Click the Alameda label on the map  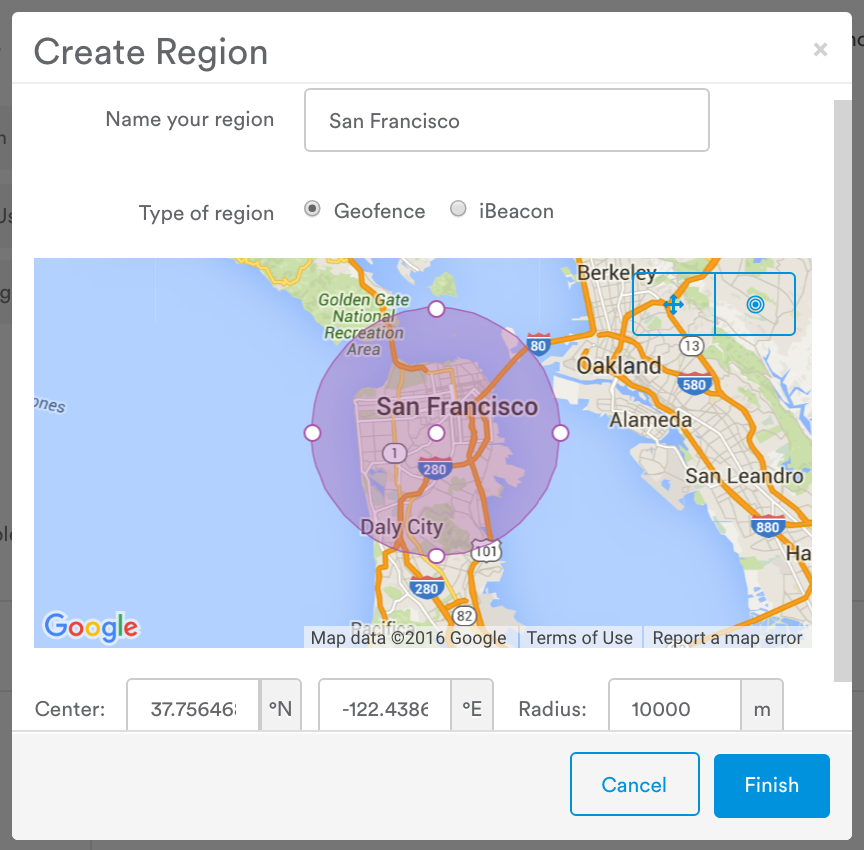pyautogui.click(x=650, y=420)
